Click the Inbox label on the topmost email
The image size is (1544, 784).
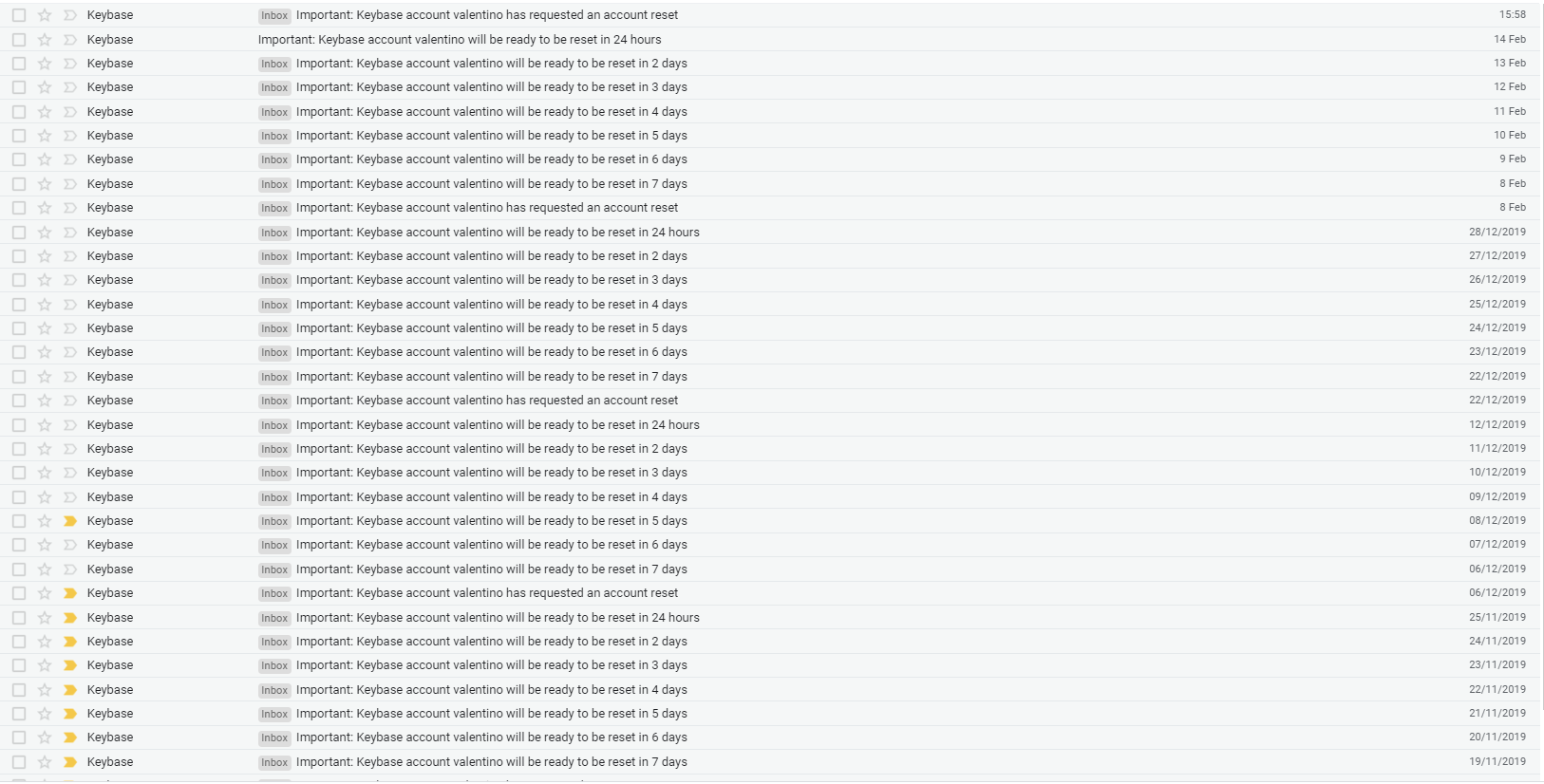[x=274, y=14]
